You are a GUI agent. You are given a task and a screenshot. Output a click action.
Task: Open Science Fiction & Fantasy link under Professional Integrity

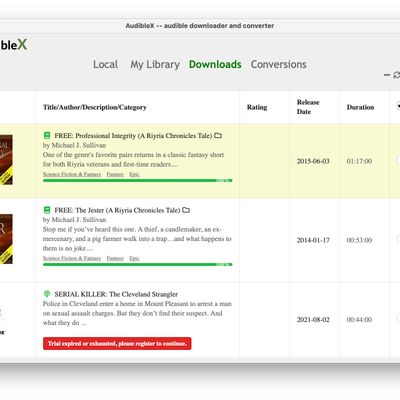click(72, 174)
